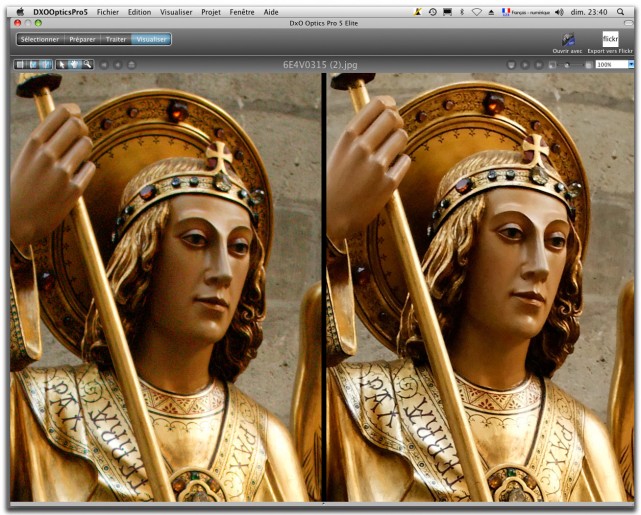The image size is (641, 515).
Task: Open the Aide menu
Action: coord(271,12)
